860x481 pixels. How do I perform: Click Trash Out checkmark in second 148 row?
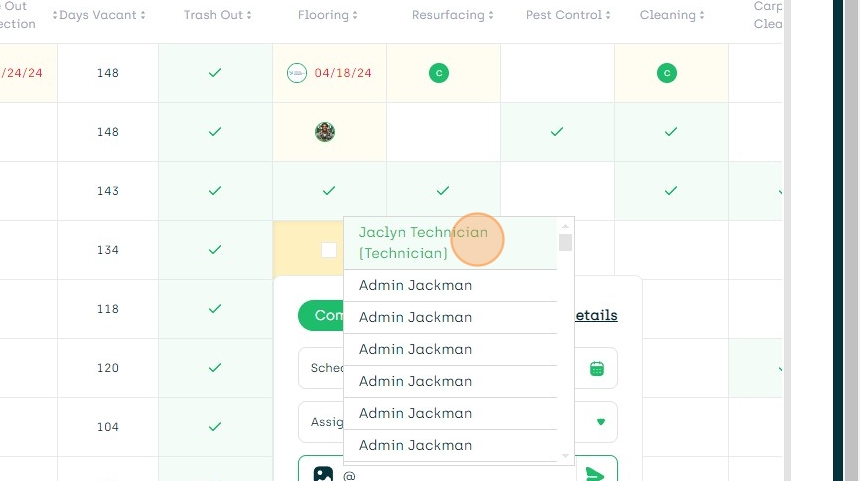click(x=215, y=132)
